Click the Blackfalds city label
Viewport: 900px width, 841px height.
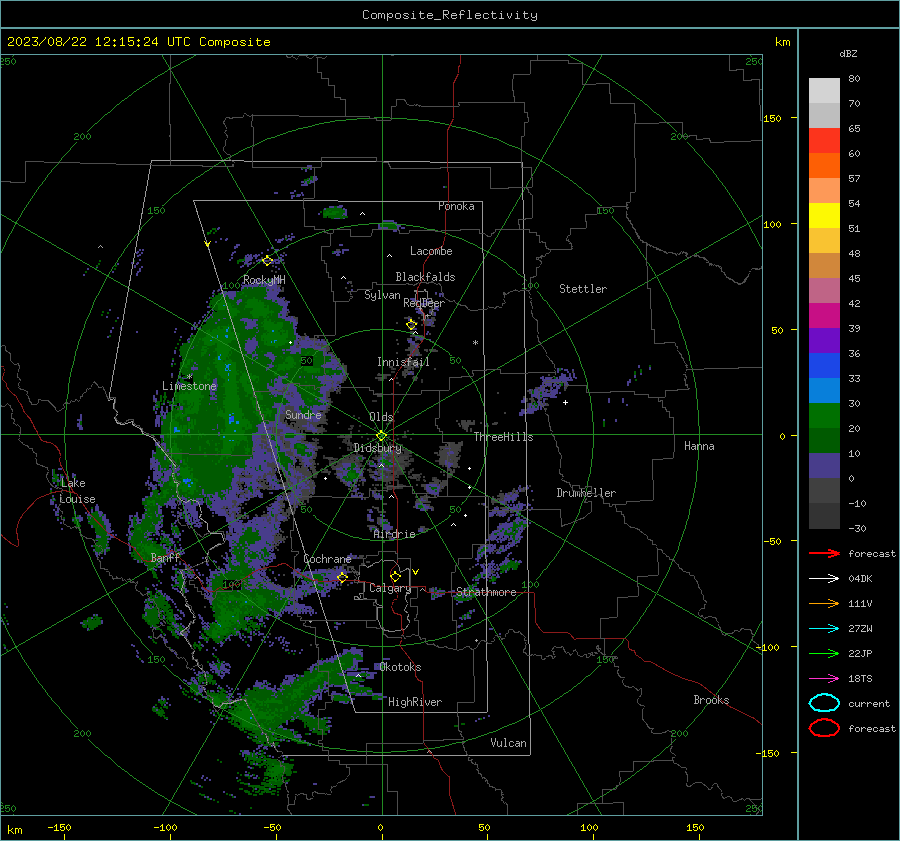click(425, 277)
